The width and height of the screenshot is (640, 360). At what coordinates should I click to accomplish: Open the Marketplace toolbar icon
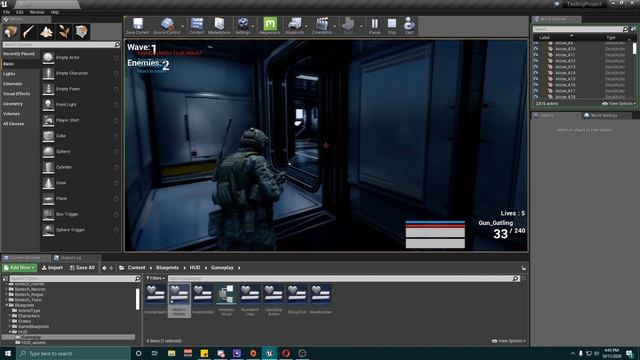tap(219, 24)
